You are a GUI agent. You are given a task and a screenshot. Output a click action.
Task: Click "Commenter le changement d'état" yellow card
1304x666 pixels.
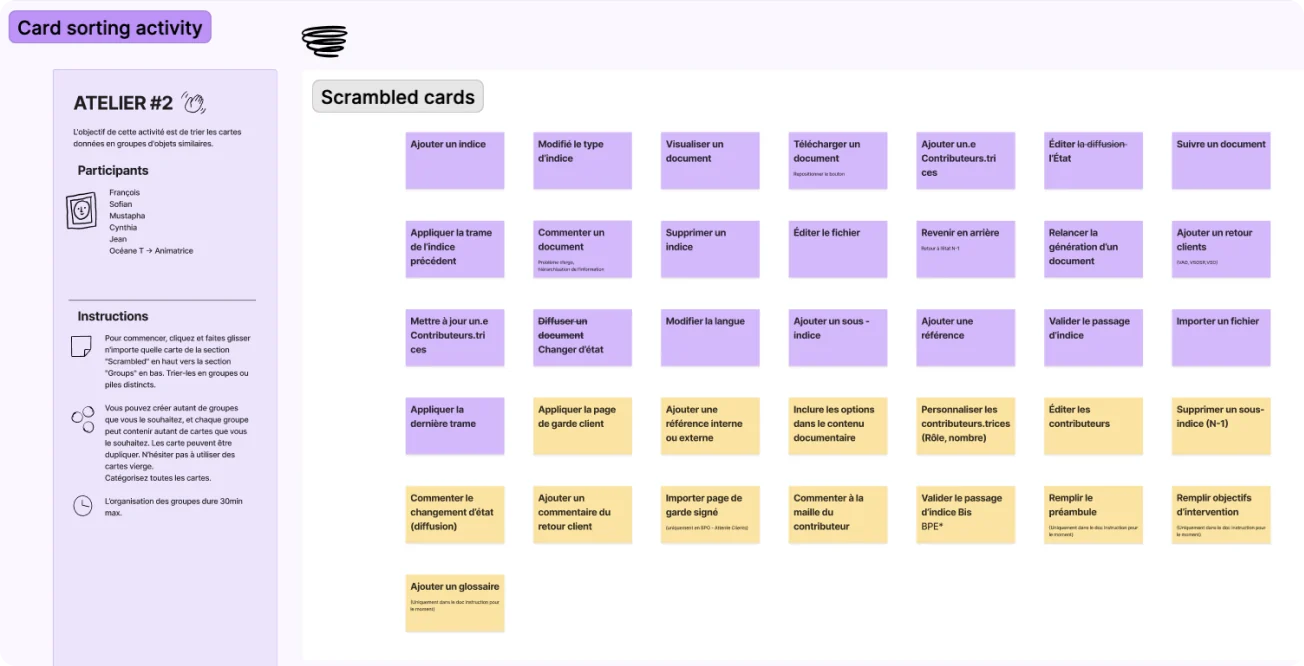point(455,515)
